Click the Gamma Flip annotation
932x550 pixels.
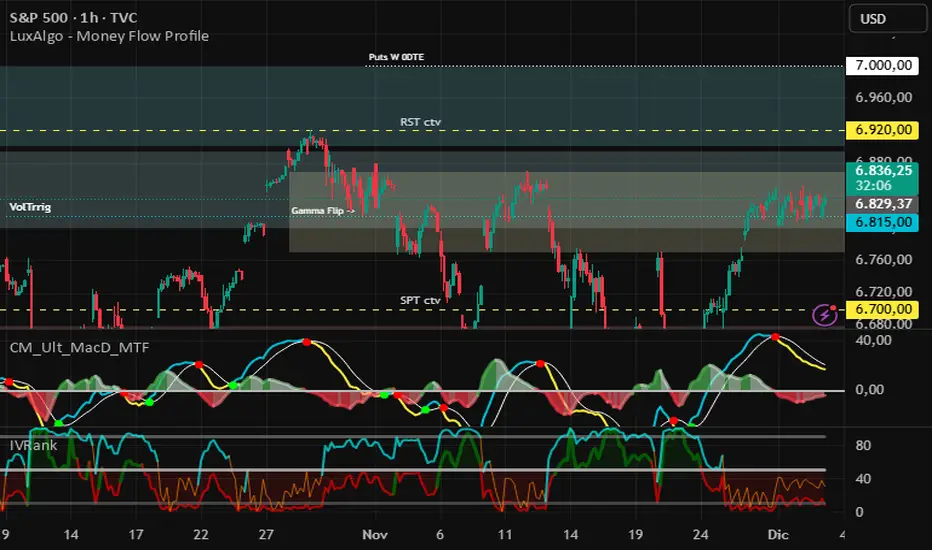(x=323, y=210)
